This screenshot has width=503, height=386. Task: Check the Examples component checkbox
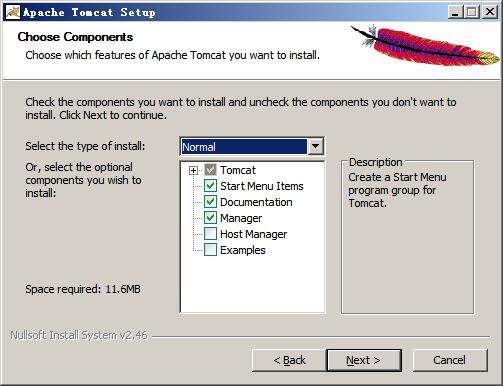pyautogui.click(x=210, y=250)
